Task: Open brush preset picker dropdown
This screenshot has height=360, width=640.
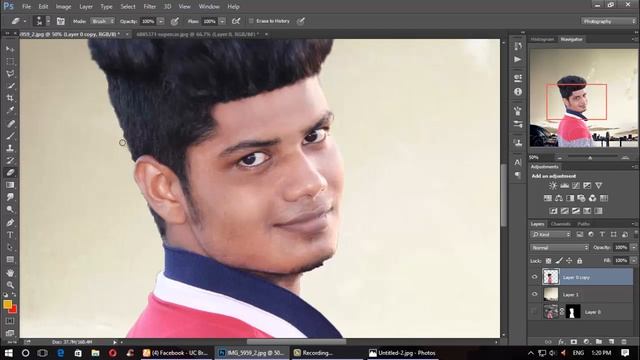Action: 48,21
